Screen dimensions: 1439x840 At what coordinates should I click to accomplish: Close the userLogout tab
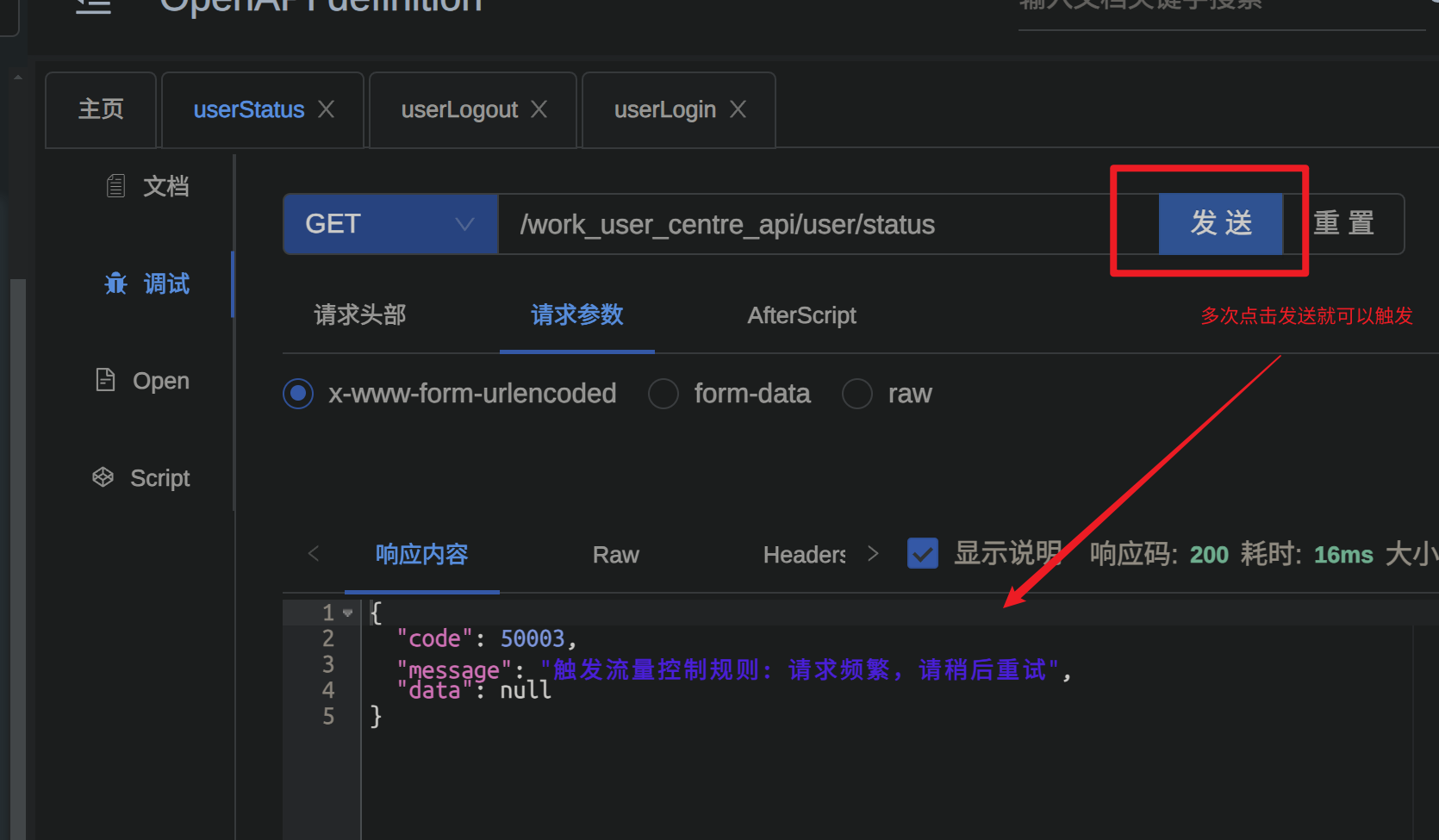[539, 109]
